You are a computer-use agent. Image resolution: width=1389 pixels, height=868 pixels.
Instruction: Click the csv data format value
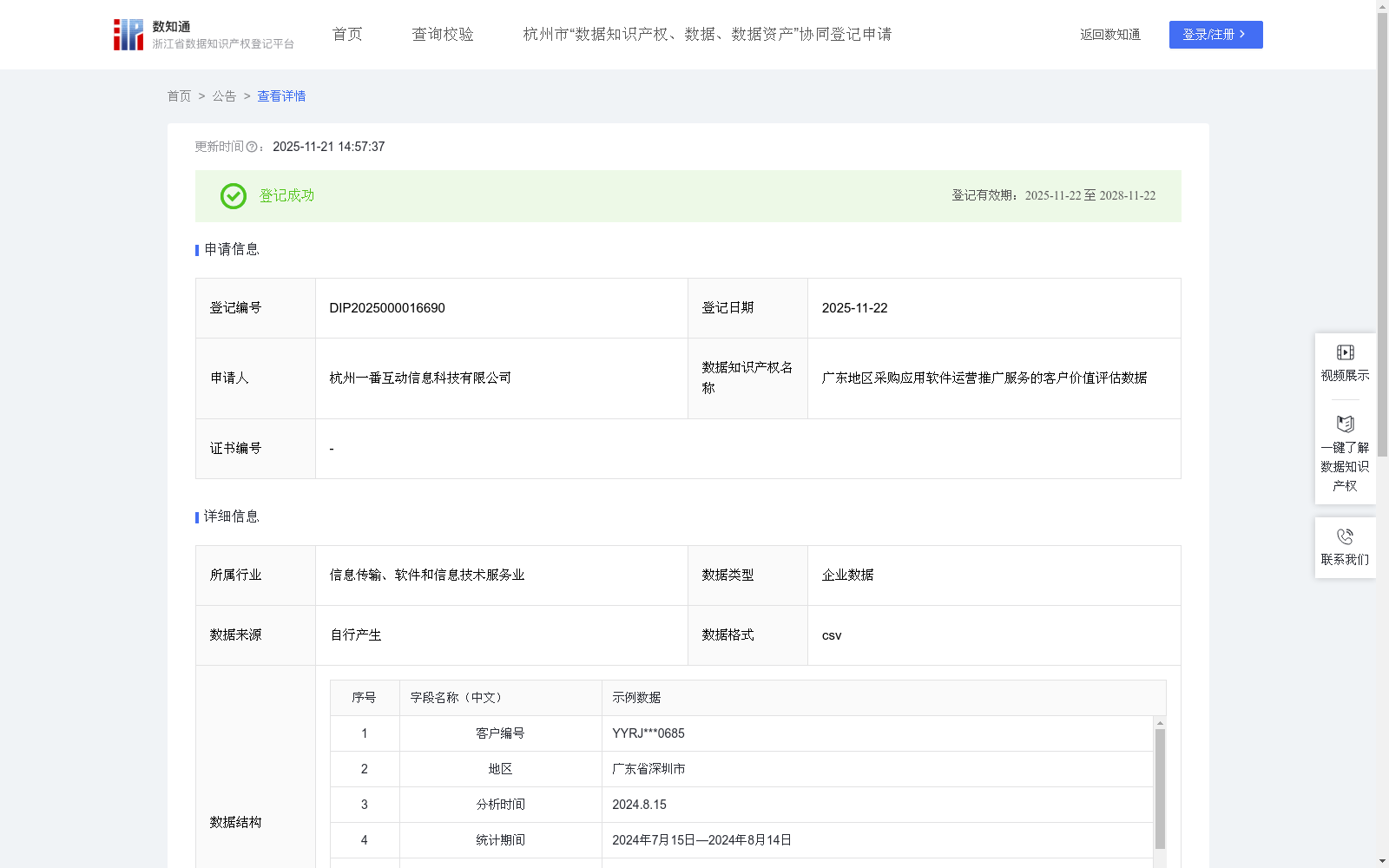pos(832,635)
